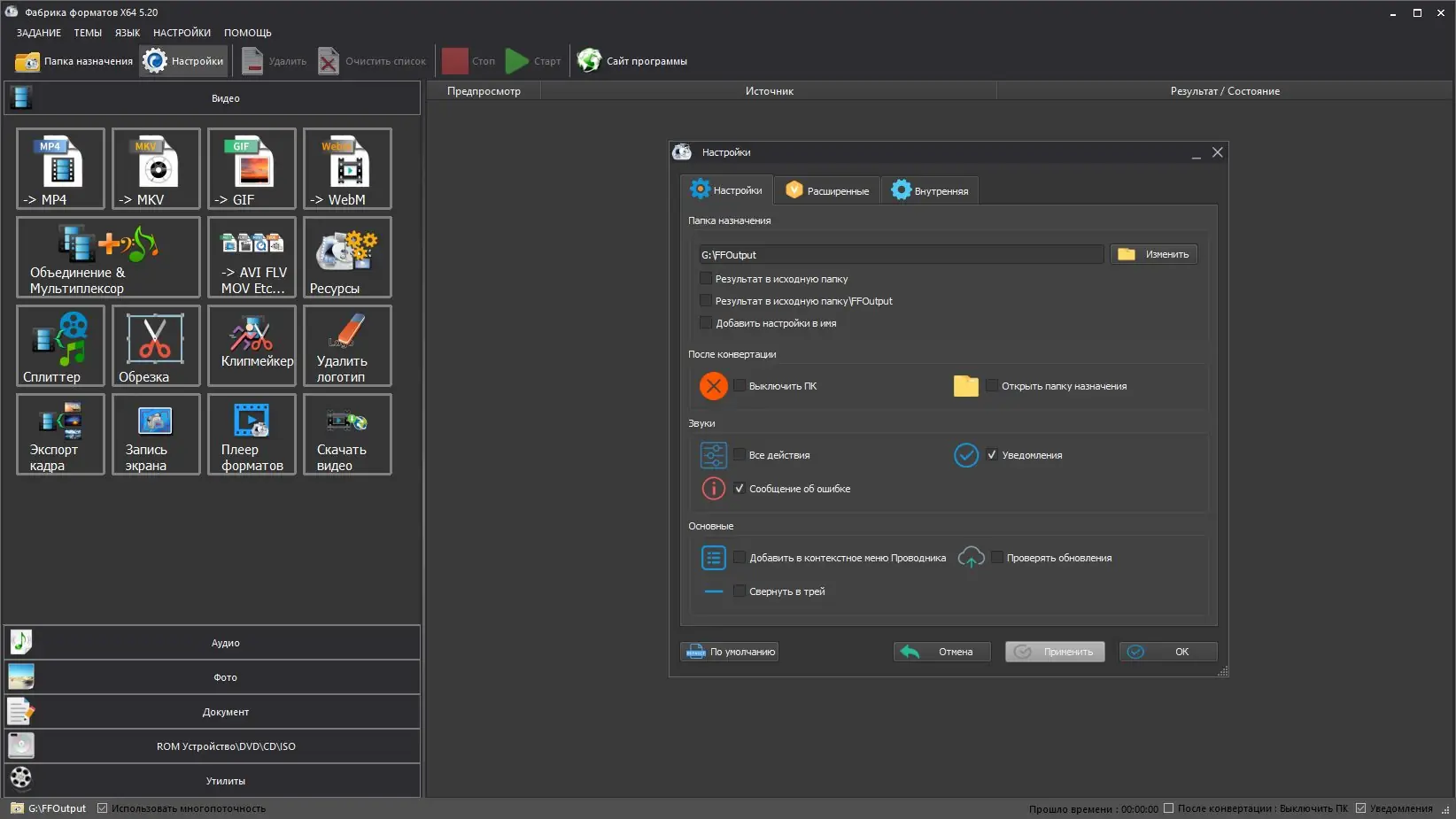Open the -> WebM conversion tool

pyautogui.click(x=347, y=168)
